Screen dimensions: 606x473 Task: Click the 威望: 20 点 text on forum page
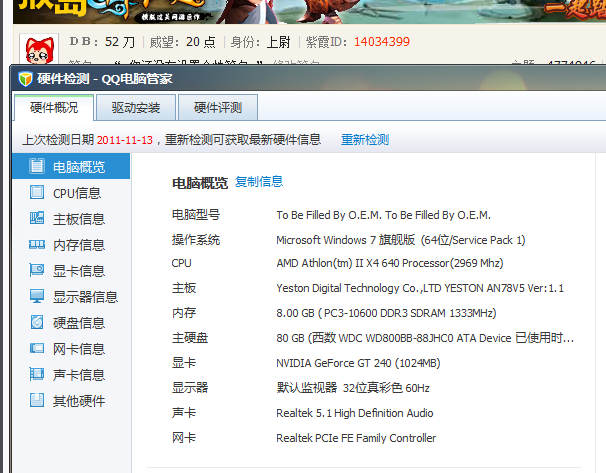coord(182,42)
